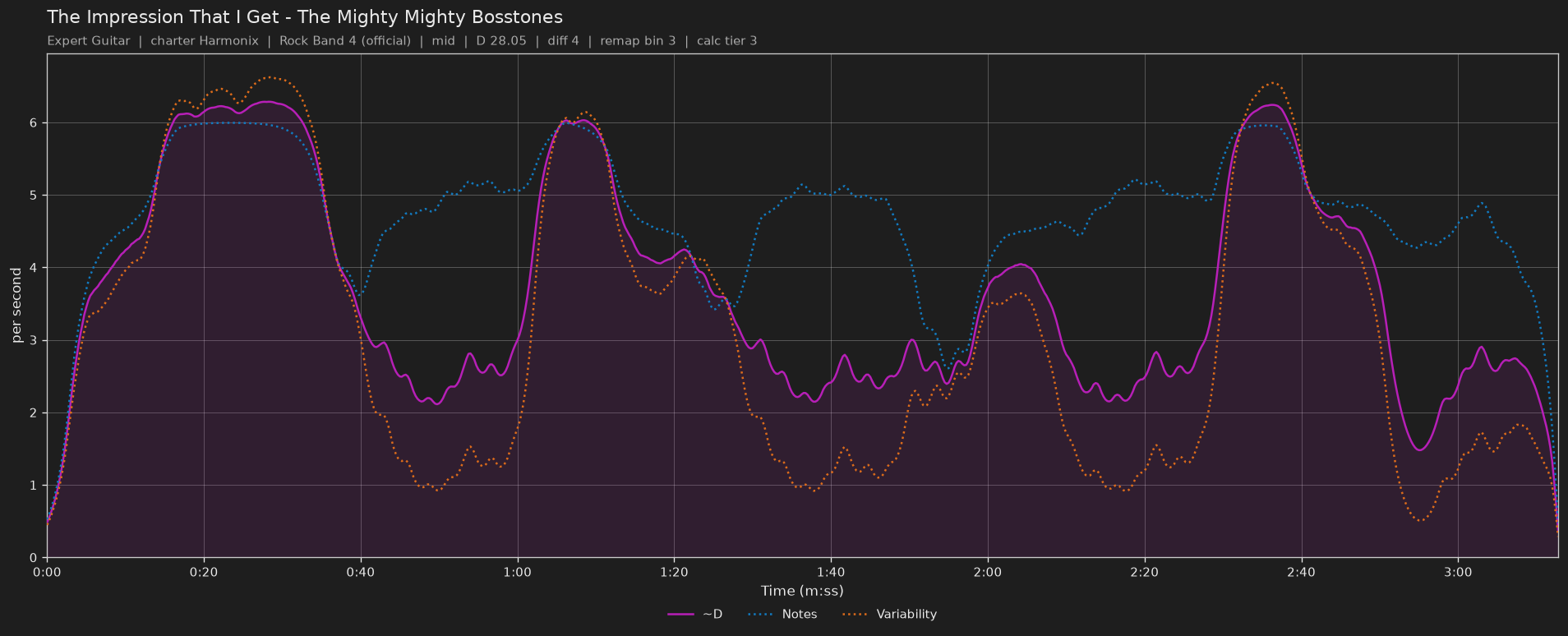Click the y-axis tick label 1
The height and width of the screenshot is (636, 1568).
point(35,486)
